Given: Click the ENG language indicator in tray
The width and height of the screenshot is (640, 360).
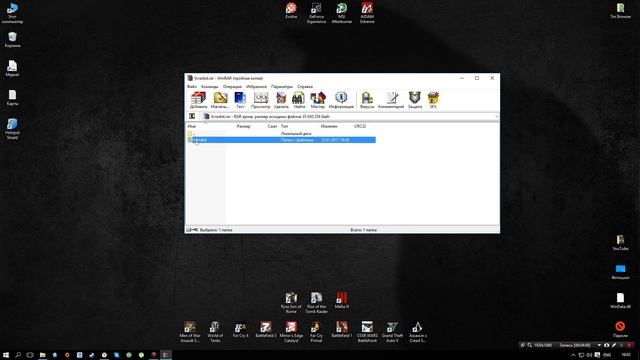Looking at the screenshot, I should [x=607, y=355].
